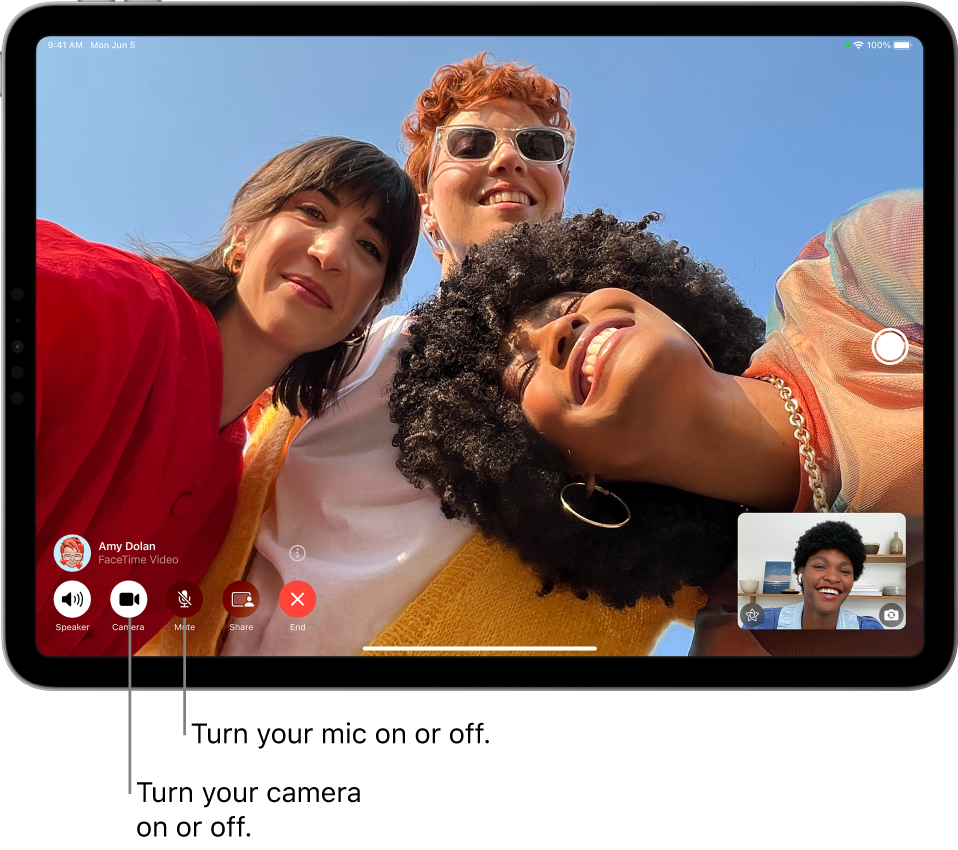Tap the battery icon in the status bar
This screenshot has height=850, width=958.
coord(903,46)
